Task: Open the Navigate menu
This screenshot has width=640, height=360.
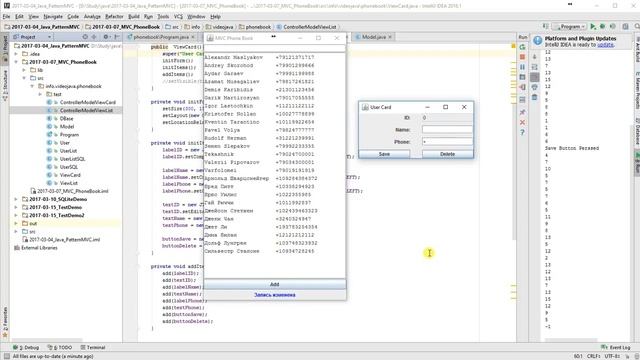Action: pyautogui.click(x=53, y=16)
